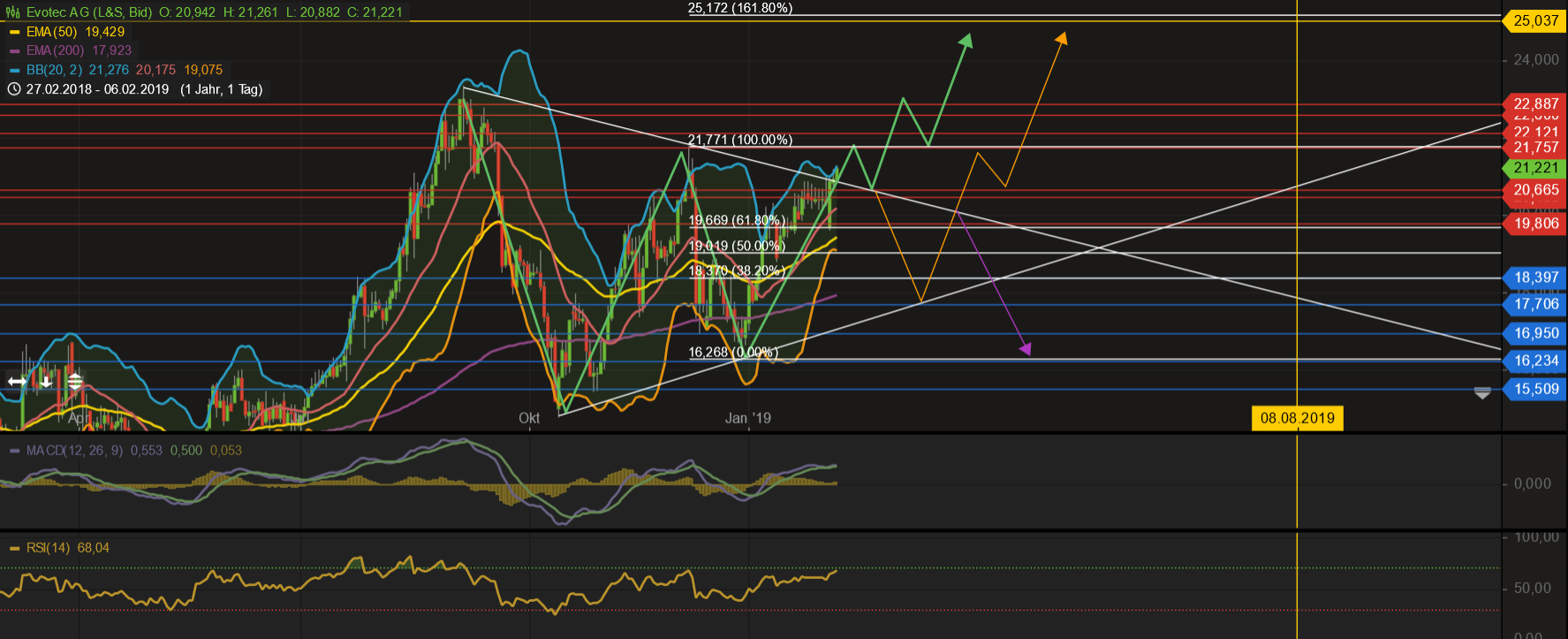Click the 18,370 (38.20%) Fibonacci label
The image size is (1568, 639).
(x=737, y=270)
